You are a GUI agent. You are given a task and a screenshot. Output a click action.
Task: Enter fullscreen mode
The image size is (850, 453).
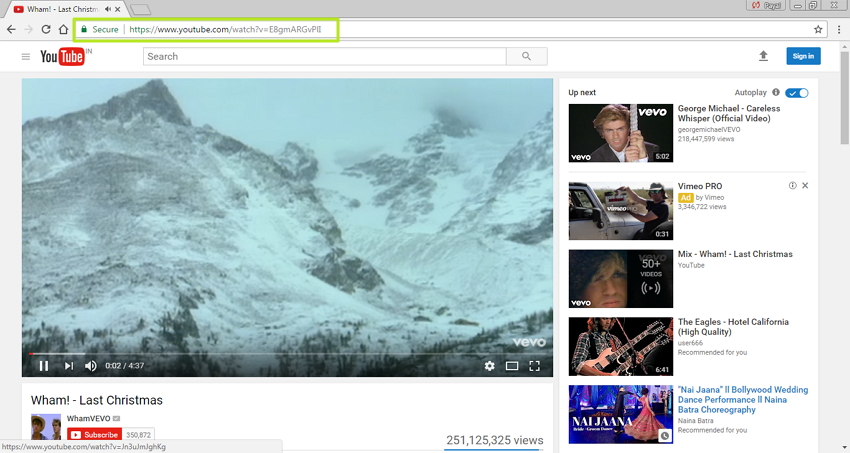(535, 366)
